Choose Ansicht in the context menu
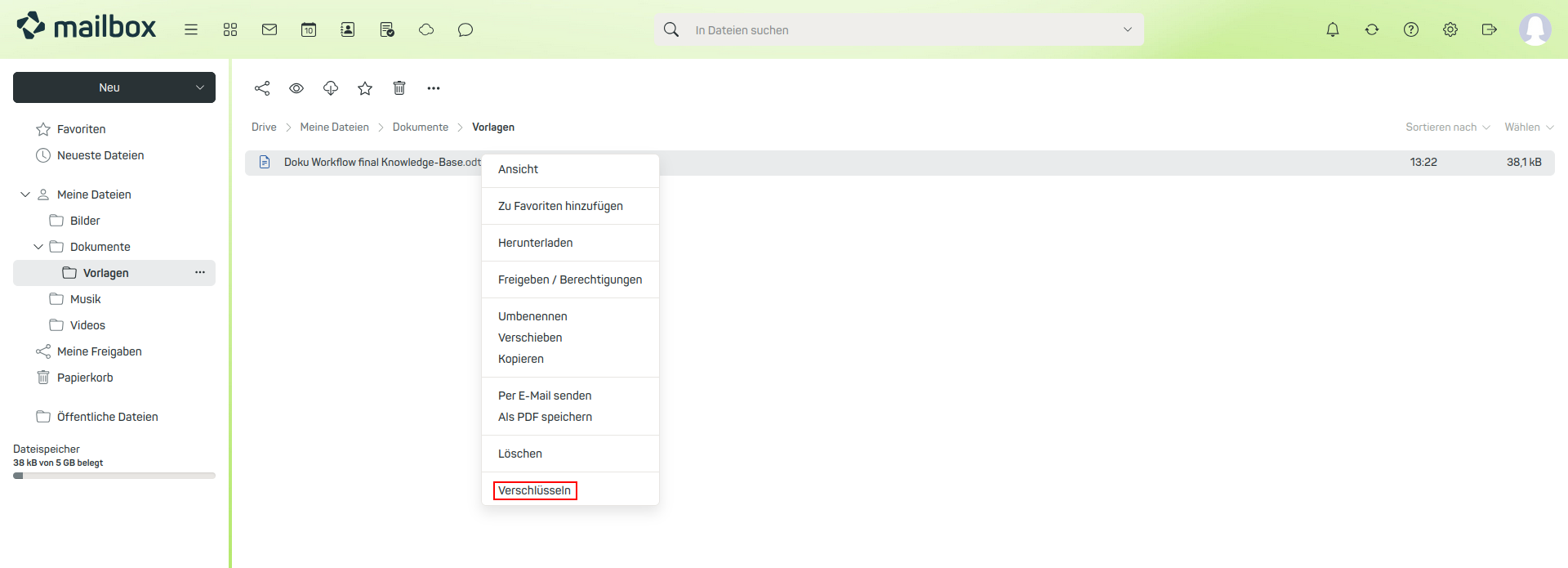Screen dimensions: 1568x568 point(570,169)
